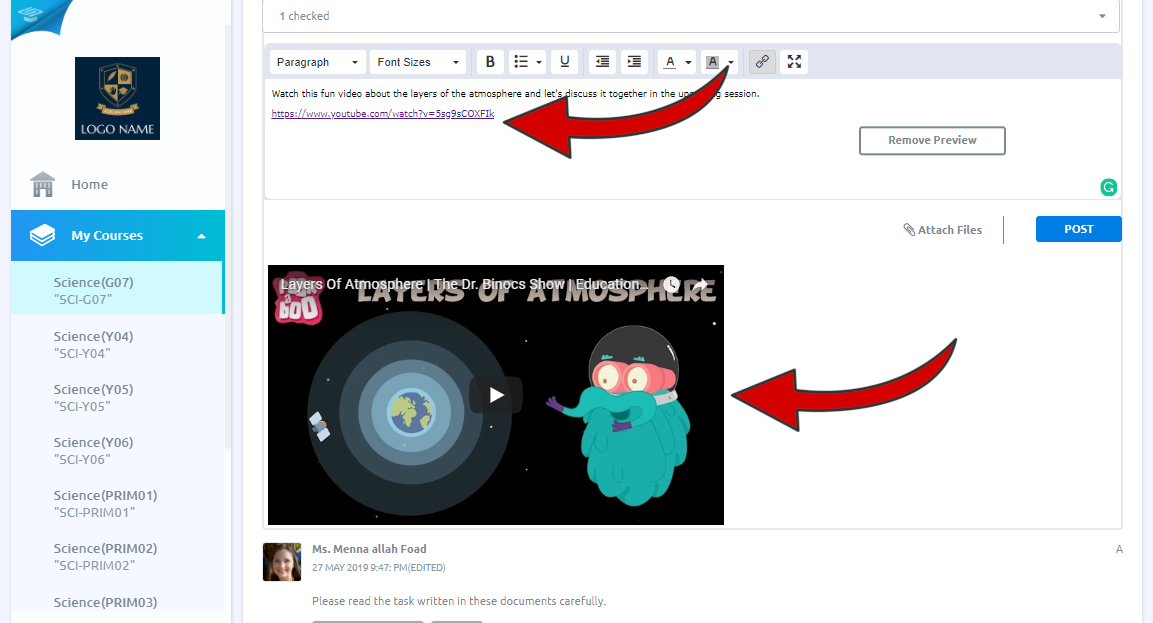Open the Paragraph format dropdown

[x=317, y=62]
